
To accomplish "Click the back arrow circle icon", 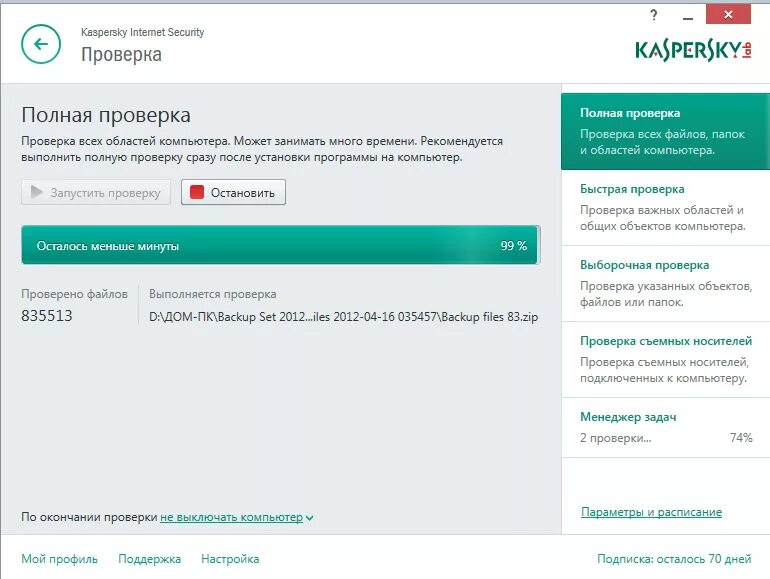I will [41, 44].
